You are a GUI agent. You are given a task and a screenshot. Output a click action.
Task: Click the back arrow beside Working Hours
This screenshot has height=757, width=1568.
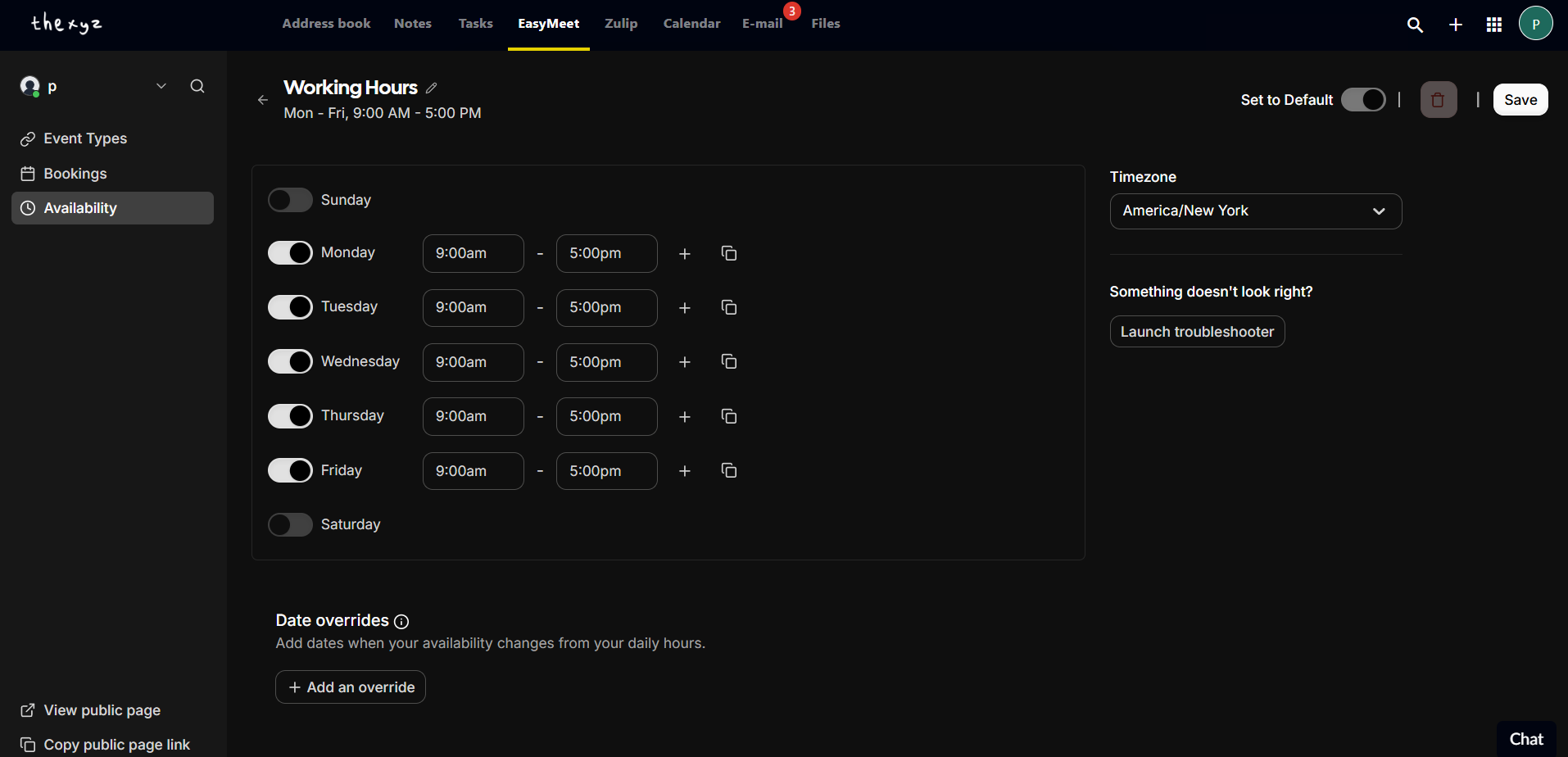click(263, 100)
